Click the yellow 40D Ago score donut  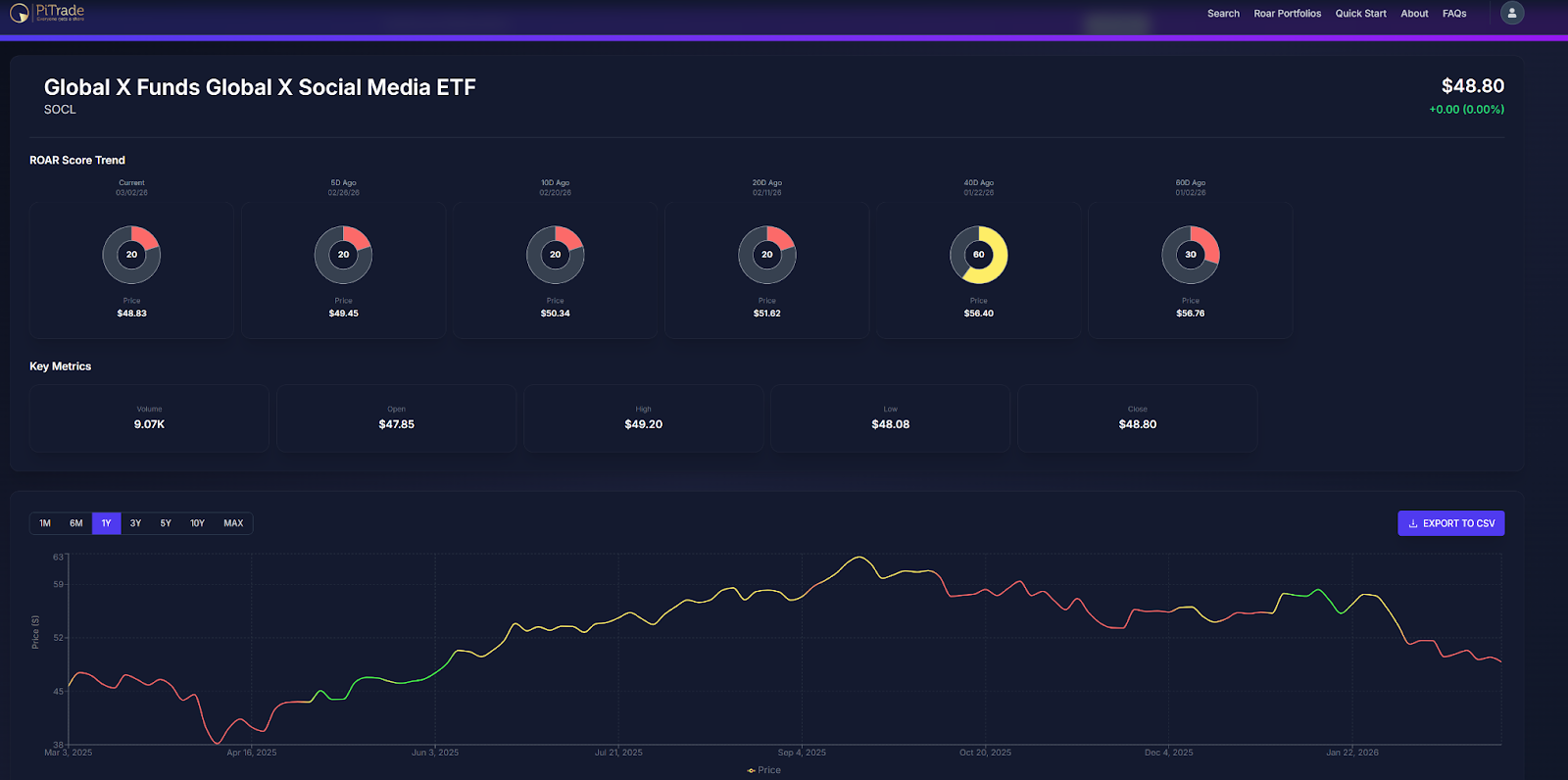click(x=979, y=255)
